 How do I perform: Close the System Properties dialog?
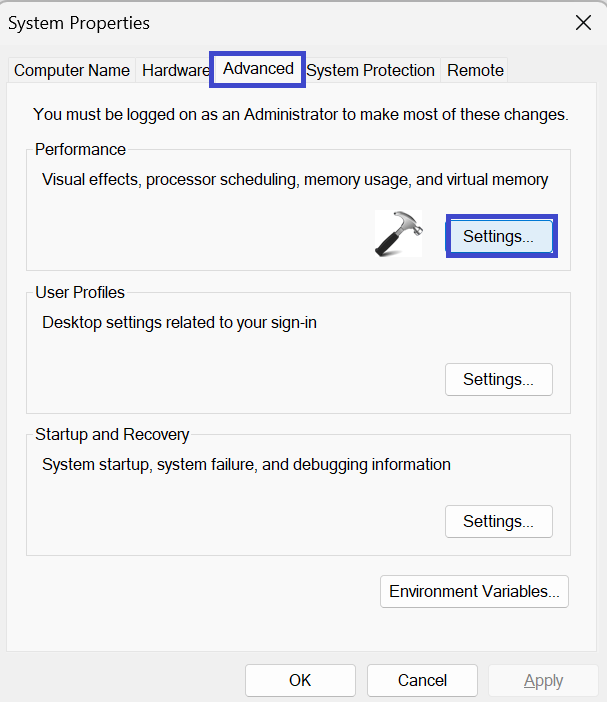pos(583,22)
